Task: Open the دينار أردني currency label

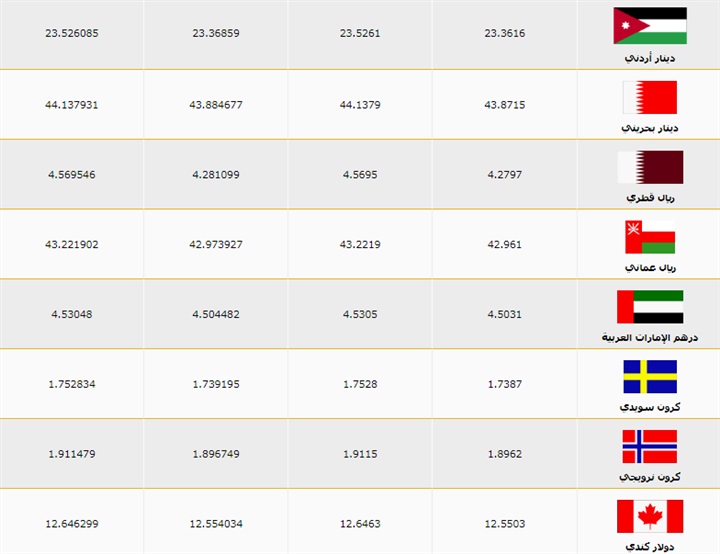Action: point(650,59)
